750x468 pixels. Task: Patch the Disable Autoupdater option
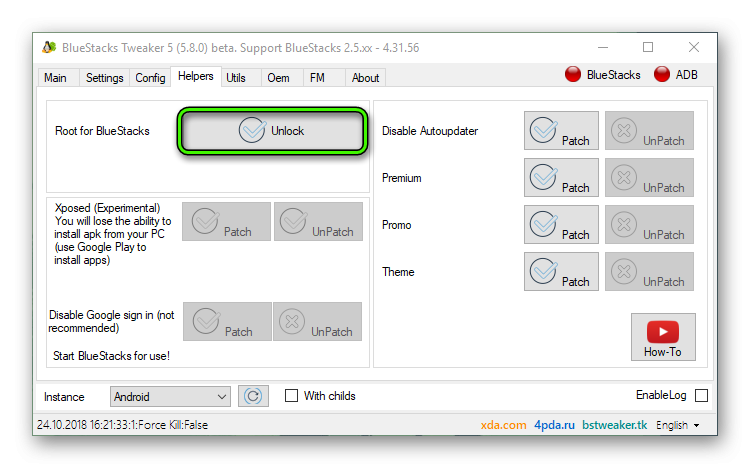pos(561,131)
